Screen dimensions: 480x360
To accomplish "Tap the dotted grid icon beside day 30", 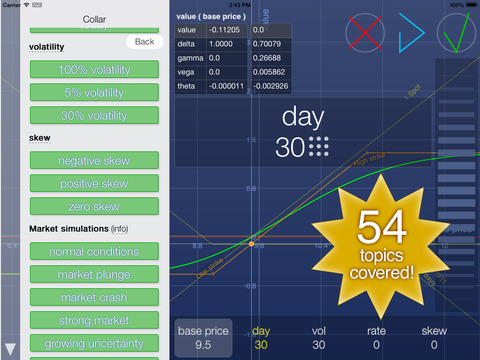I will coord(319,146).
